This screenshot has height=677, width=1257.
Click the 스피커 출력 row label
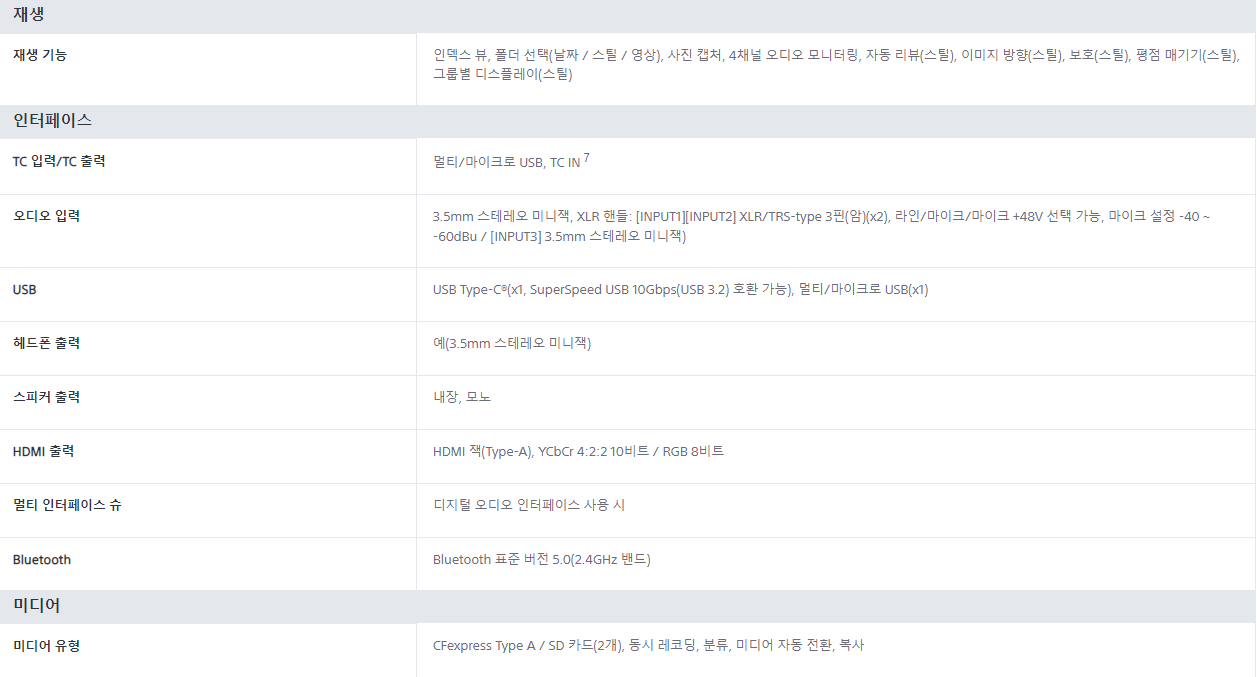pyautogui.click(x=46, y=397)
